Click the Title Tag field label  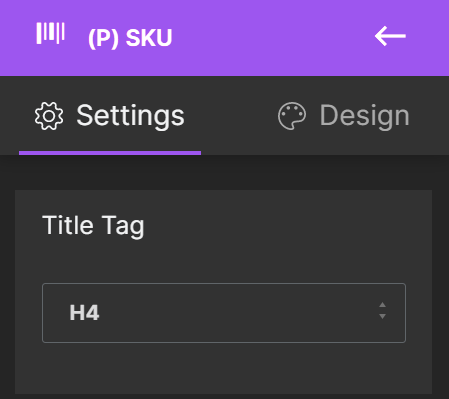click(x=93, y=226)
